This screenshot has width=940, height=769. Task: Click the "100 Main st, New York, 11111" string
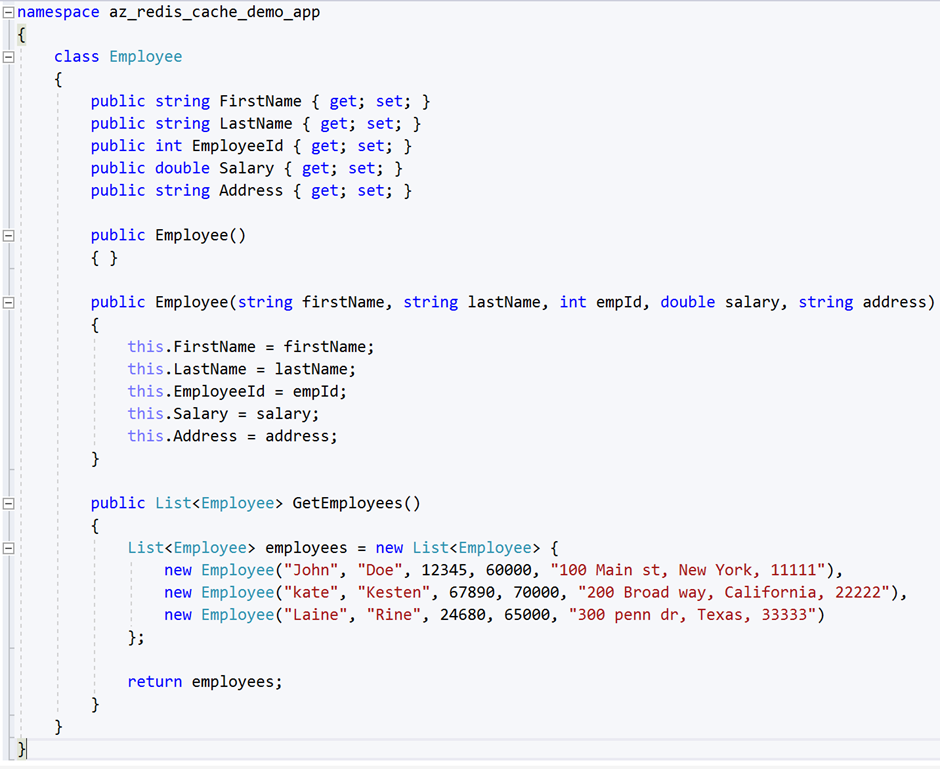point(688,570)
